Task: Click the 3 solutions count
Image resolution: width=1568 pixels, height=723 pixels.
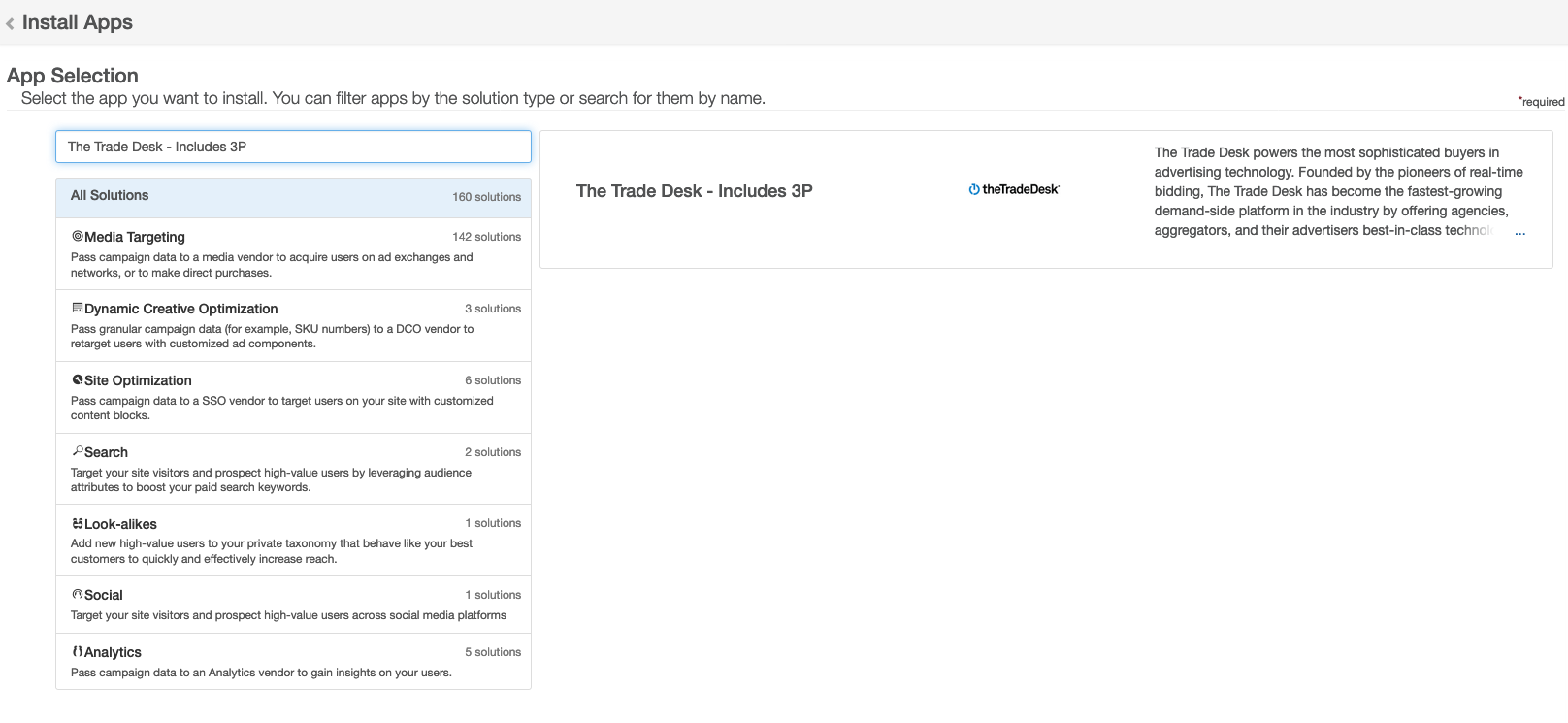Action: [x=493, y=309]
